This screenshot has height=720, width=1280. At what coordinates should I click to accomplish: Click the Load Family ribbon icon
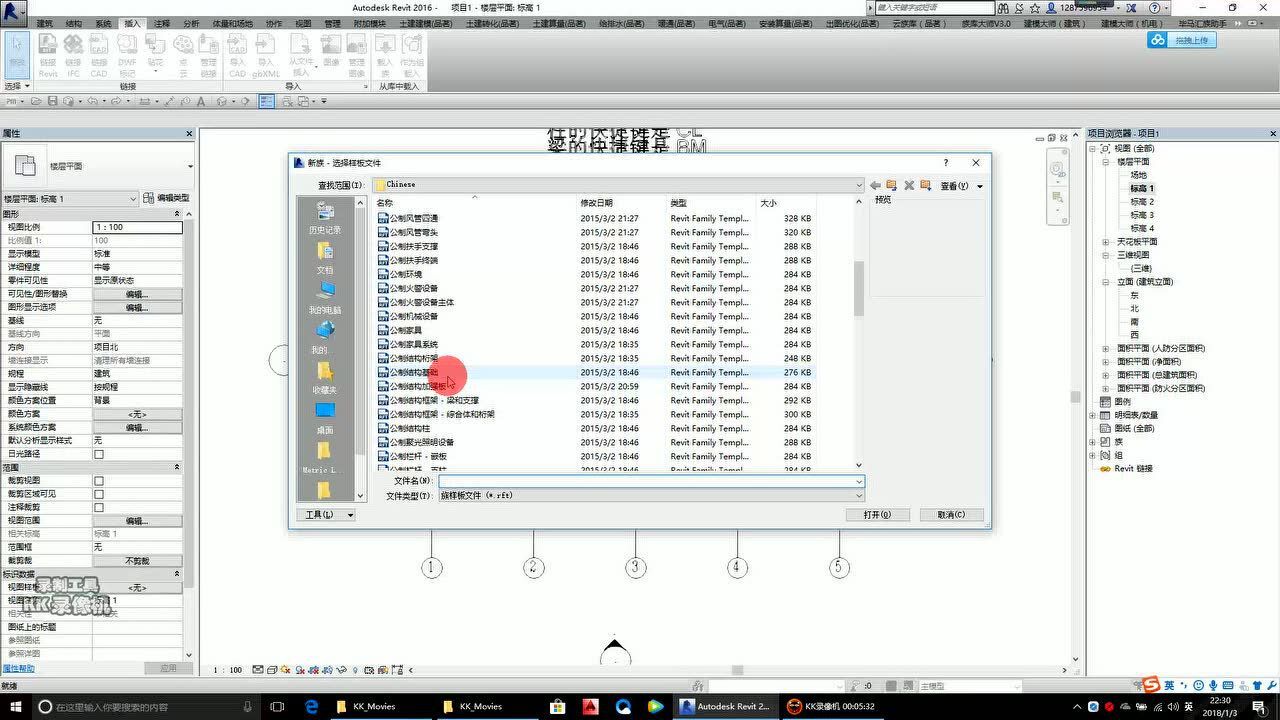click(x=385, y=53)
